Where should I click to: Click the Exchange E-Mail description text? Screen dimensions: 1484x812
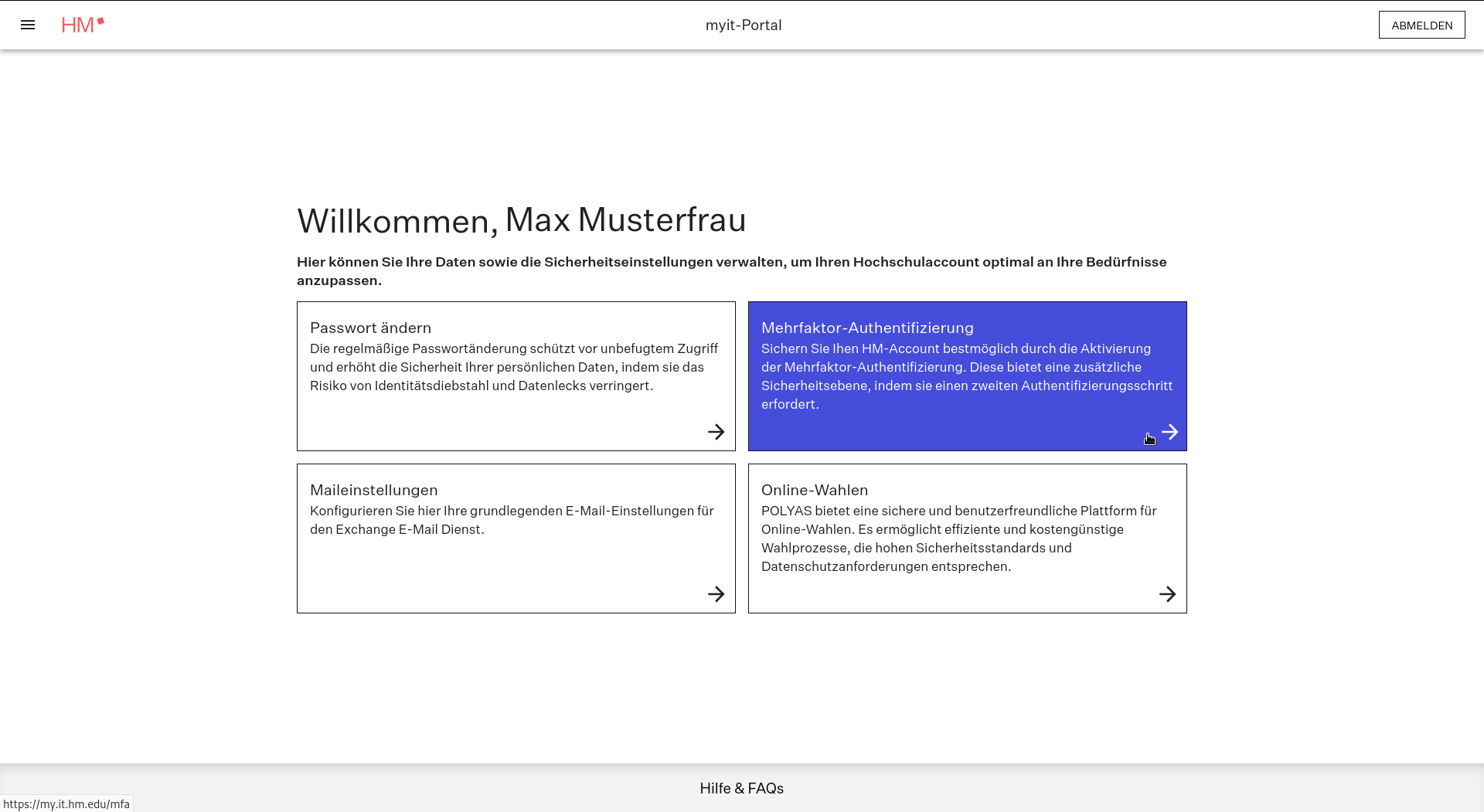pyautogui.click(x=511, y=520)
